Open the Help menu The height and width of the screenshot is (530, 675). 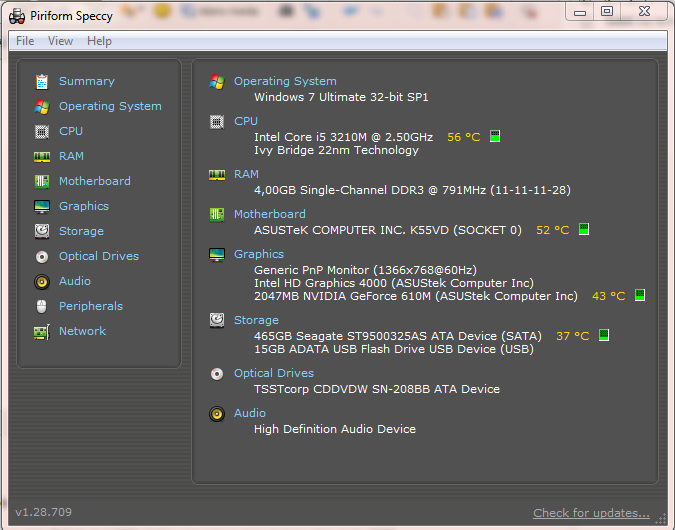point(99,41)
